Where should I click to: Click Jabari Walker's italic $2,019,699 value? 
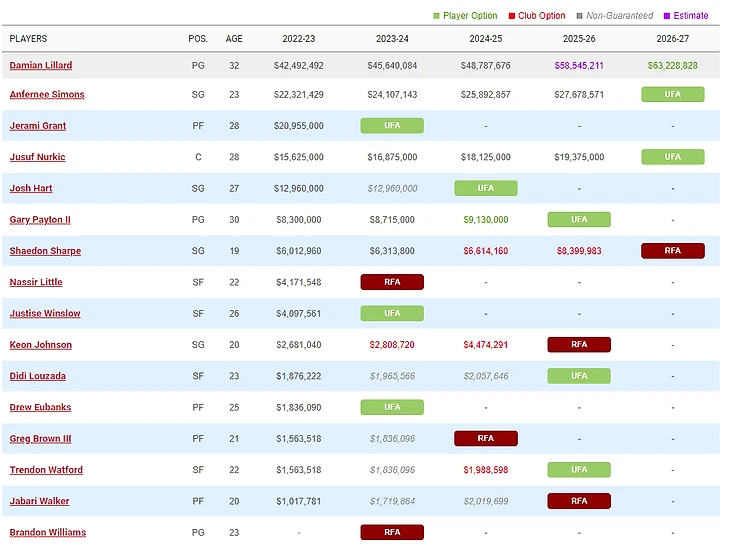[x=486, y=501]
